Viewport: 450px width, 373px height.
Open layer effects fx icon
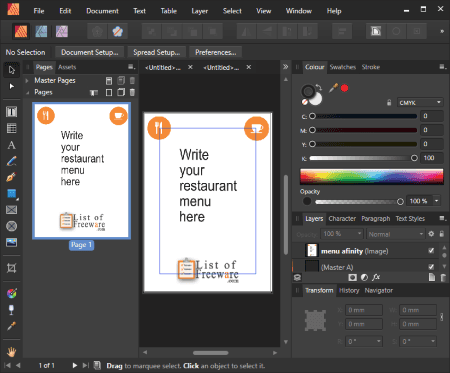pos(376,277)
